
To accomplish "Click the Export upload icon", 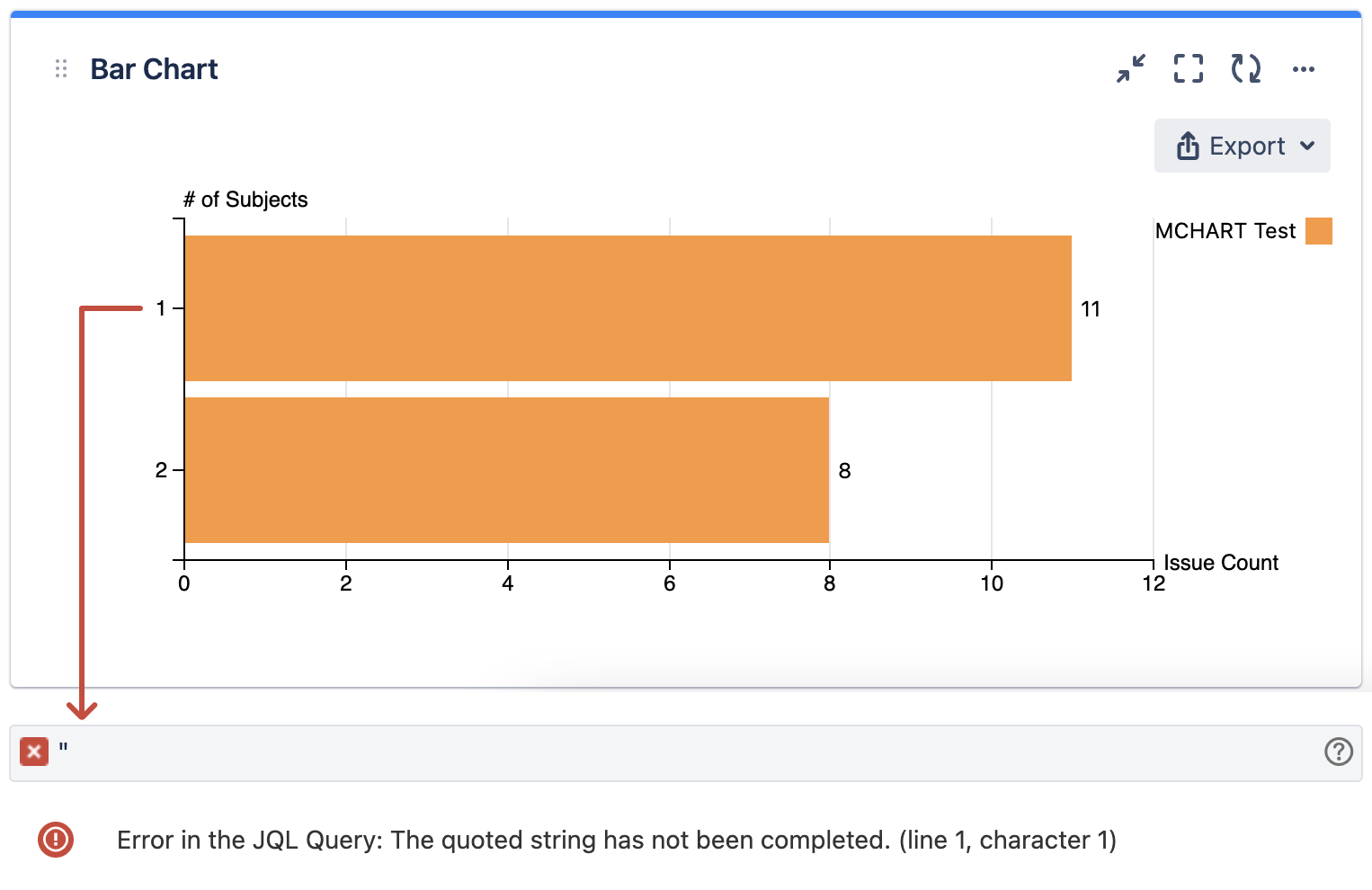I will pos(1188,146).
